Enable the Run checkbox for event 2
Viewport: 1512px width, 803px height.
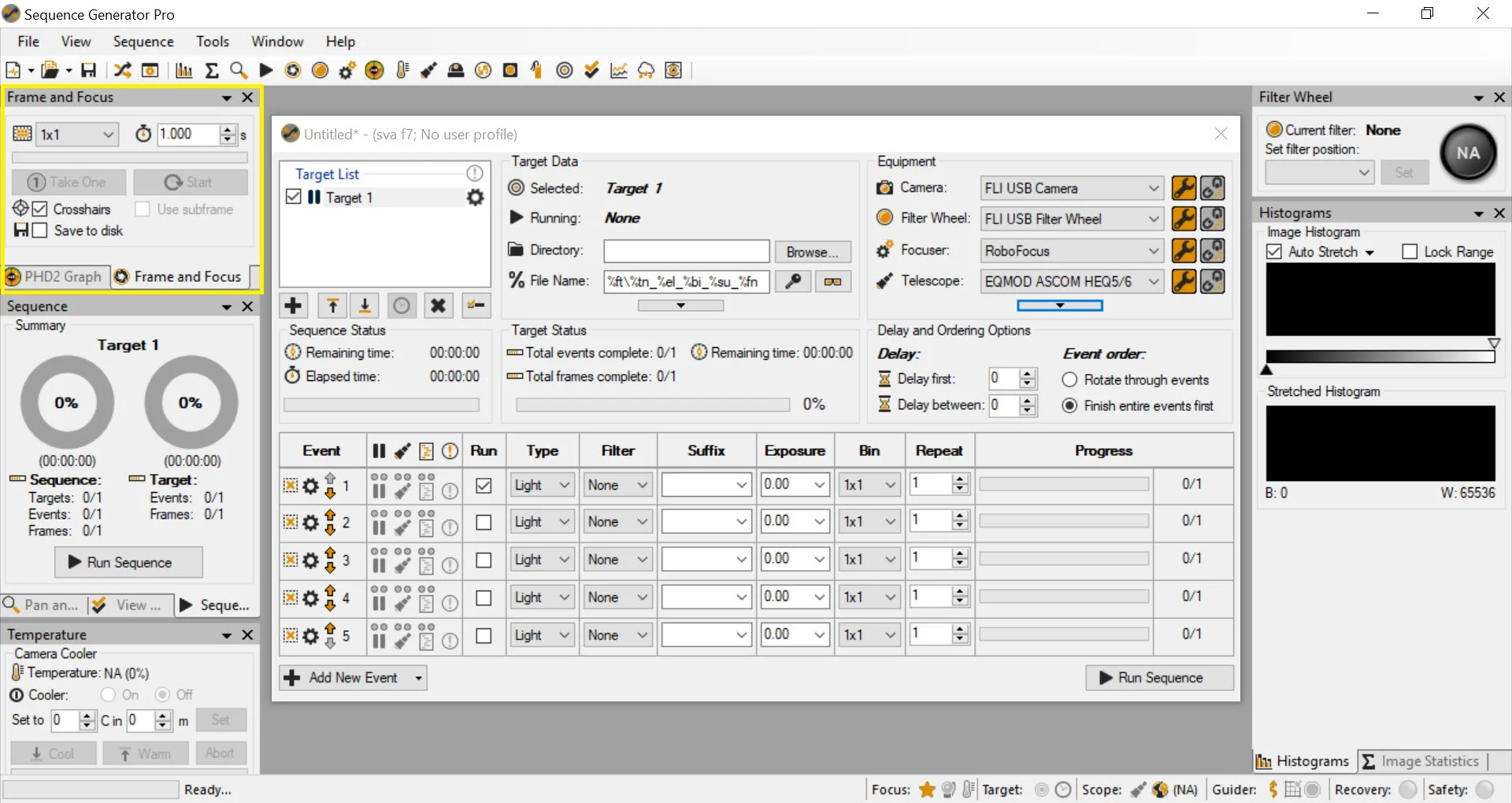coord(484,523)
